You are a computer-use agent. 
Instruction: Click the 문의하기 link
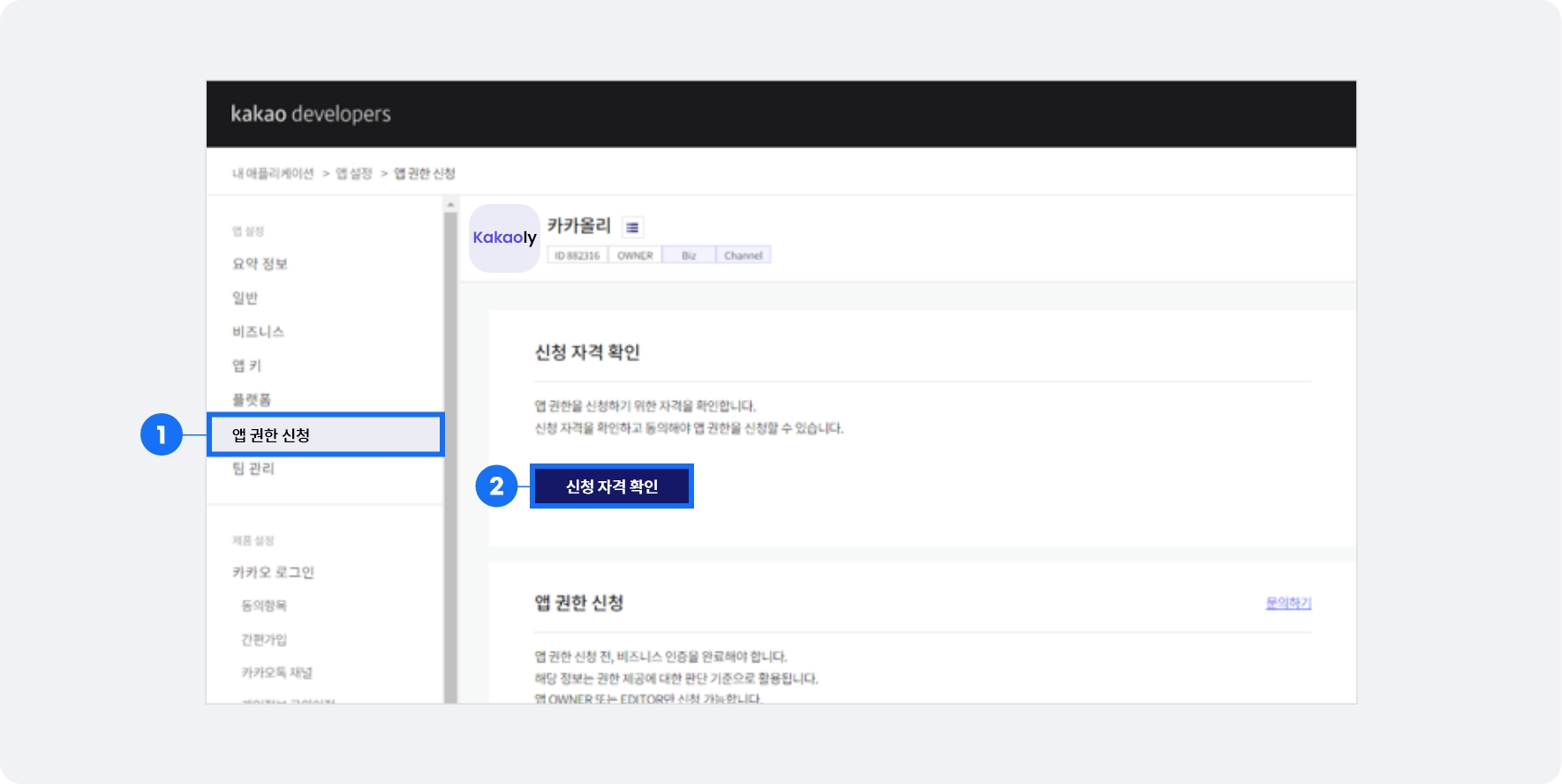[1288, 603]
